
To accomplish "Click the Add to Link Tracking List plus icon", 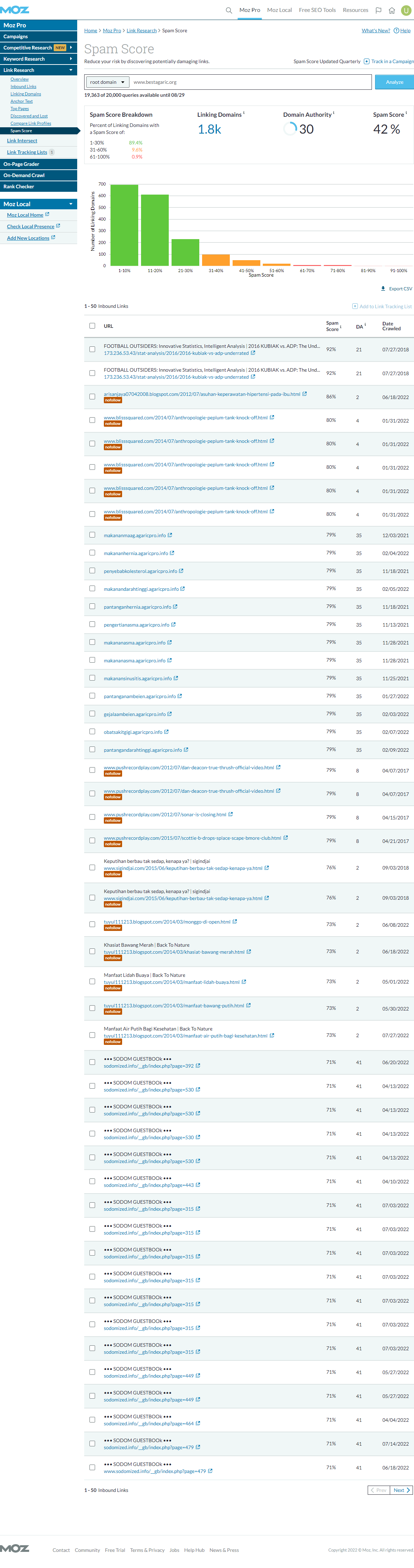I will tap(355, 306).
